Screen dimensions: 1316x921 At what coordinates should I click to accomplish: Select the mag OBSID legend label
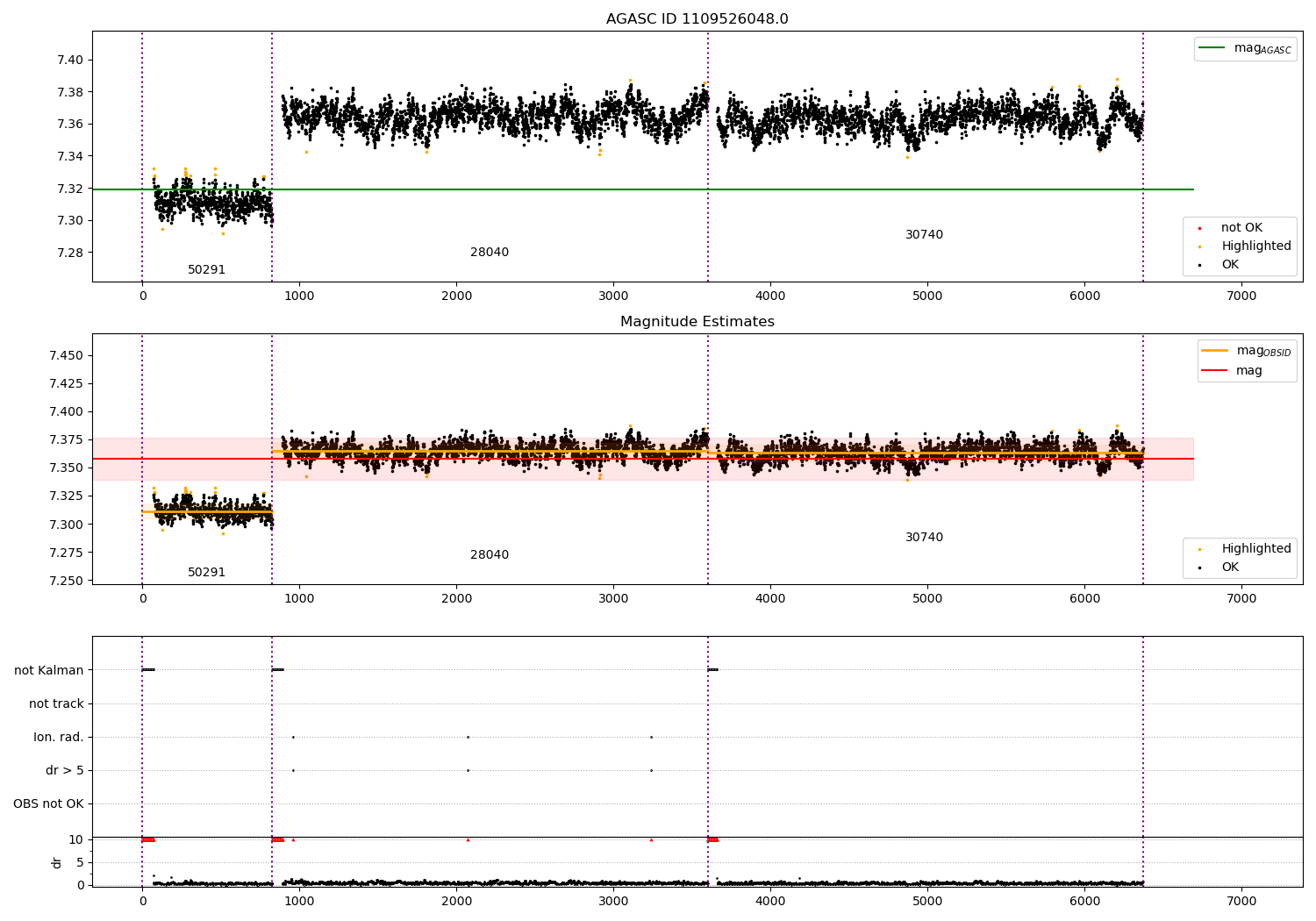(1263, 351)
